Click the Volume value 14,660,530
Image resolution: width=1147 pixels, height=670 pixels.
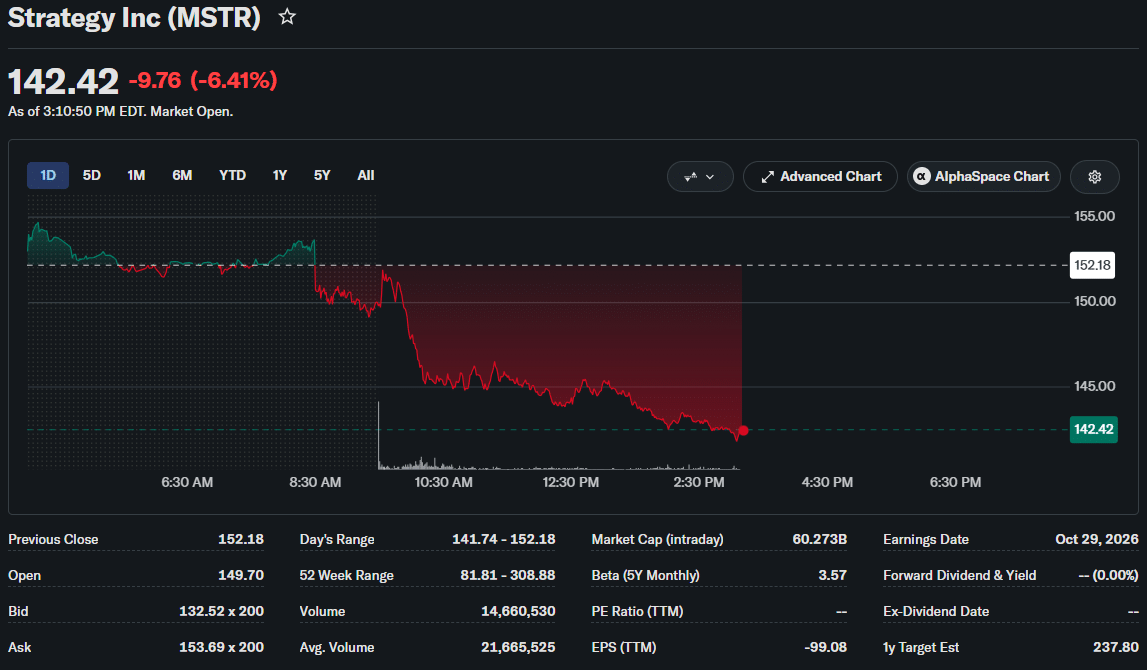pyautogui.click(x=518, y=611)
